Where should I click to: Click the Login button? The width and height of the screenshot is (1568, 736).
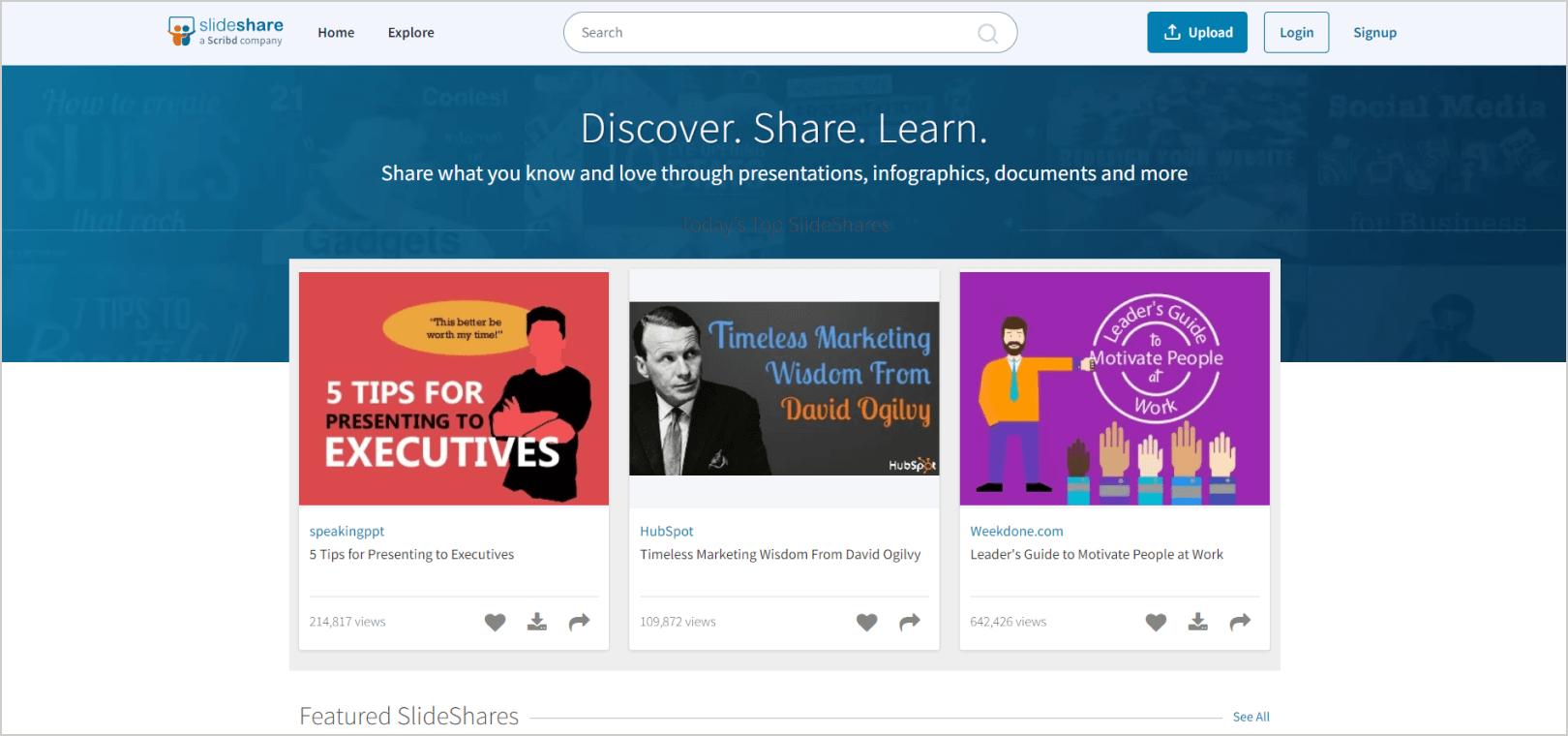pos(1296,33)
